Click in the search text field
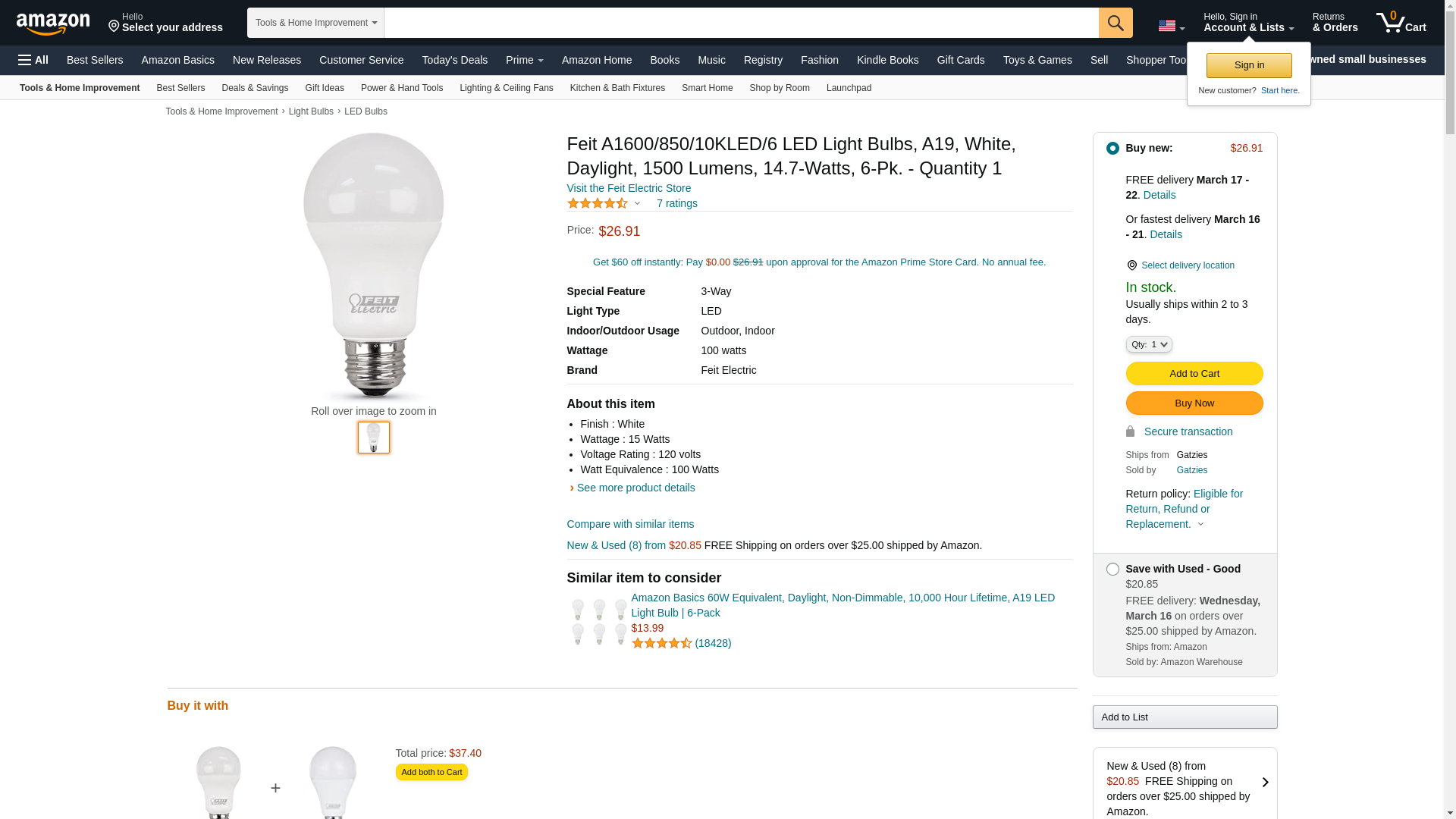The width and height of the screenshot is (1456, 819). pos(741,23)
